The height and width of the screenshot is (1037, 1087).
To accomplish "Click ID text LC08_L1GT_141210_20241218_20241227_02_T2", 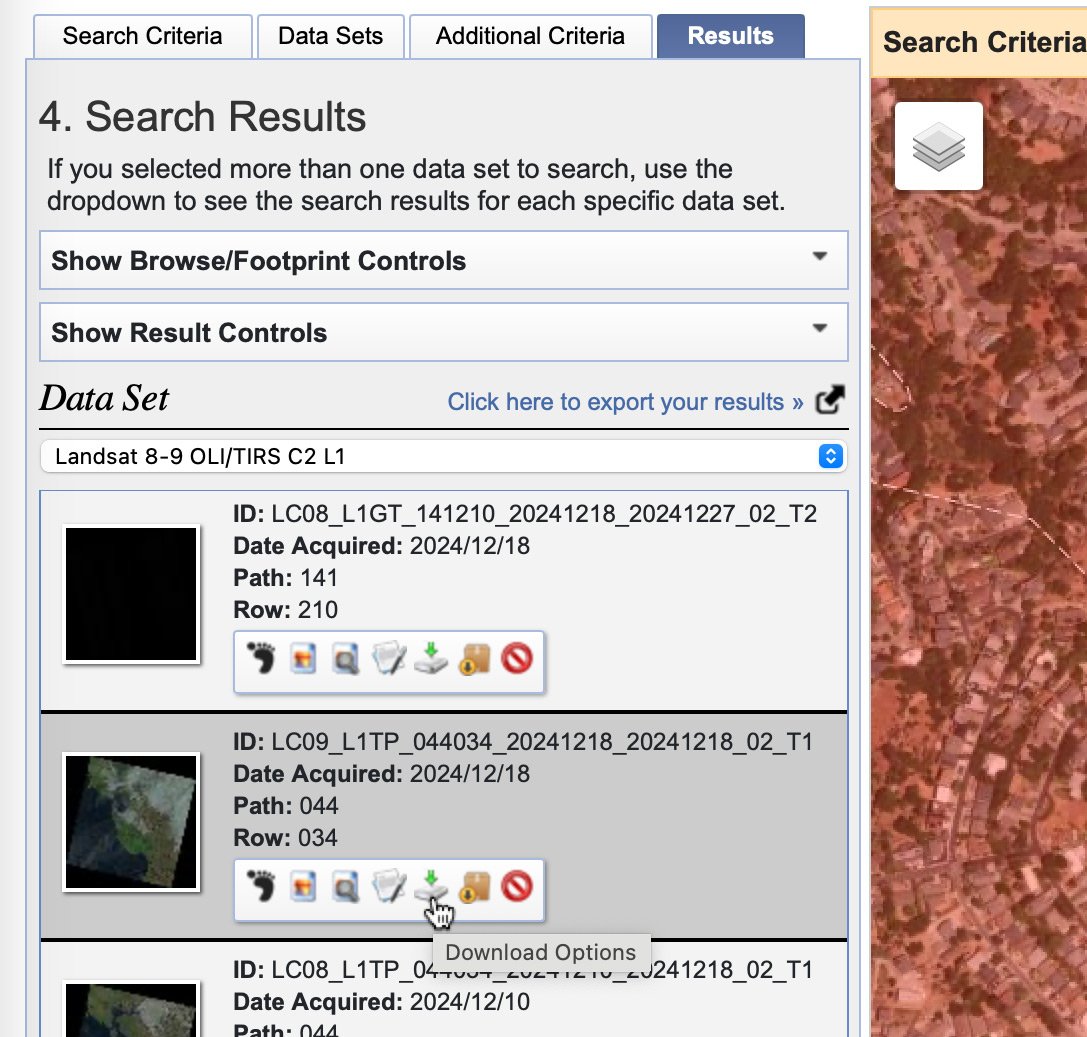I will pos(544,514).
